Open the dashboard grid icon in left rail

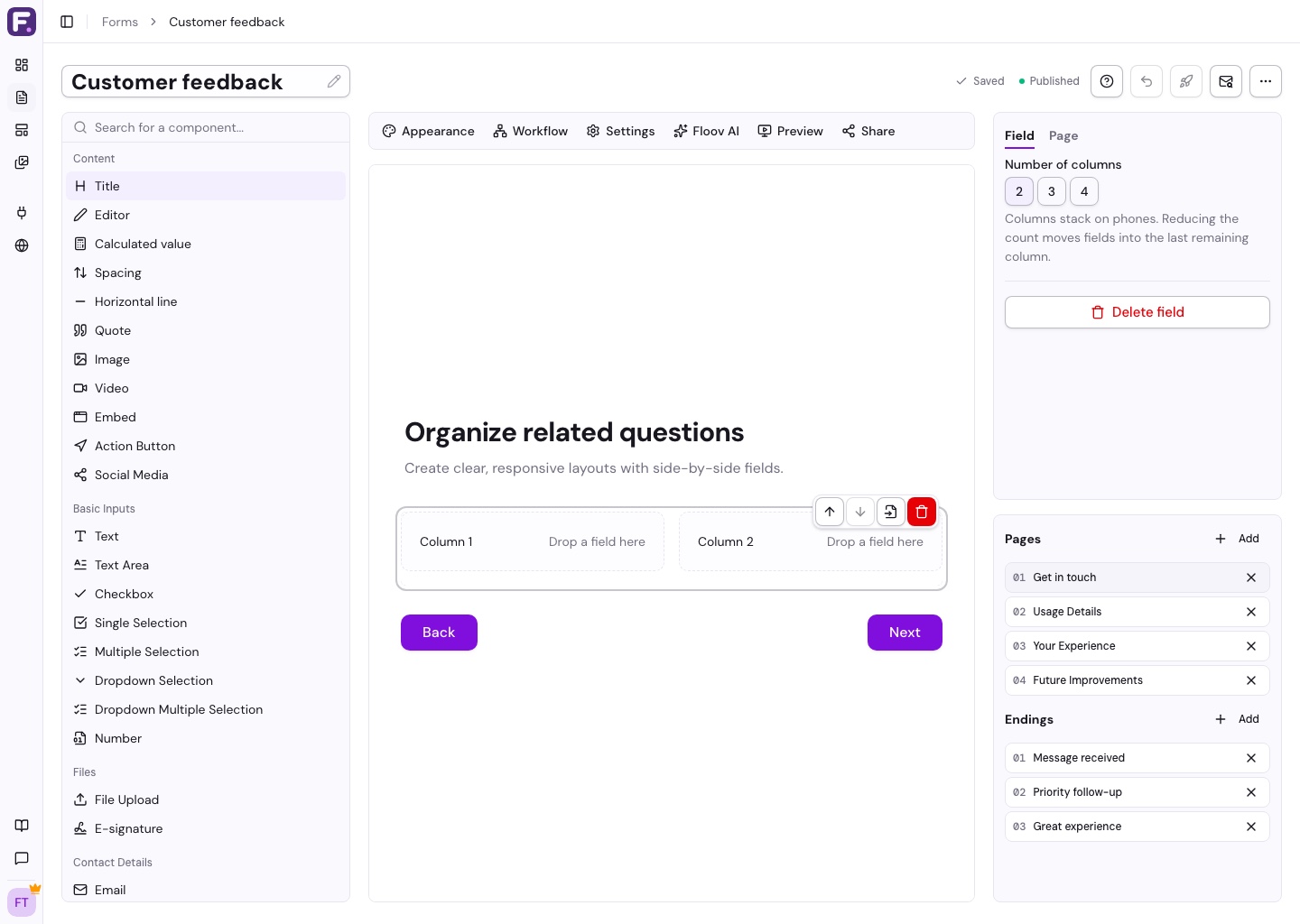coord(22,65)
